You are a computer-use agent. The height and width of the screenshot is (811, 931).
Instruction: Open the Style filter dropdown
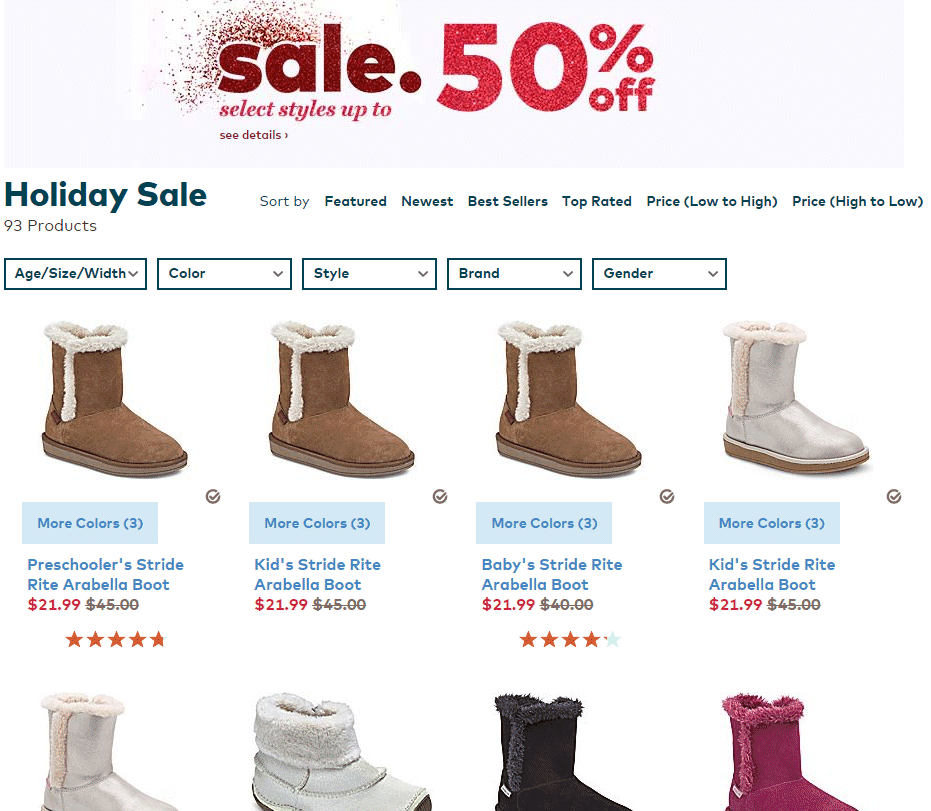tap(369, 274)
